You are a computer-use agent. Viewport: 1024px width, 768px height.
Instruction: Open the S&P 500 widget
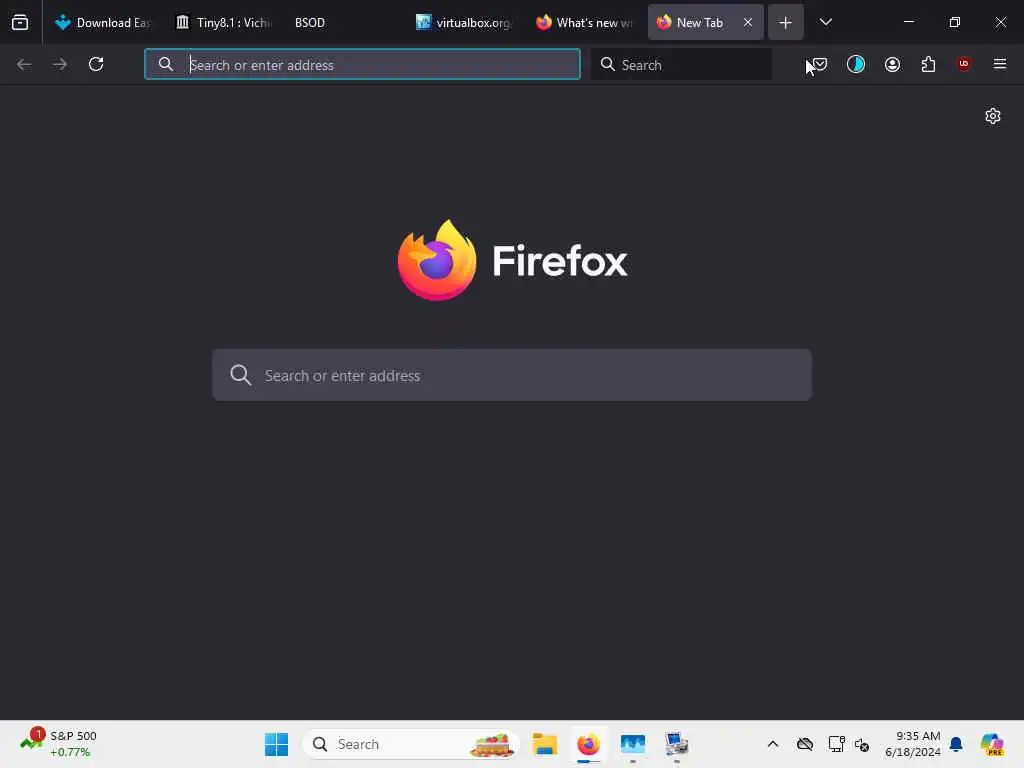pyautogui.click(x=59, y=744)
